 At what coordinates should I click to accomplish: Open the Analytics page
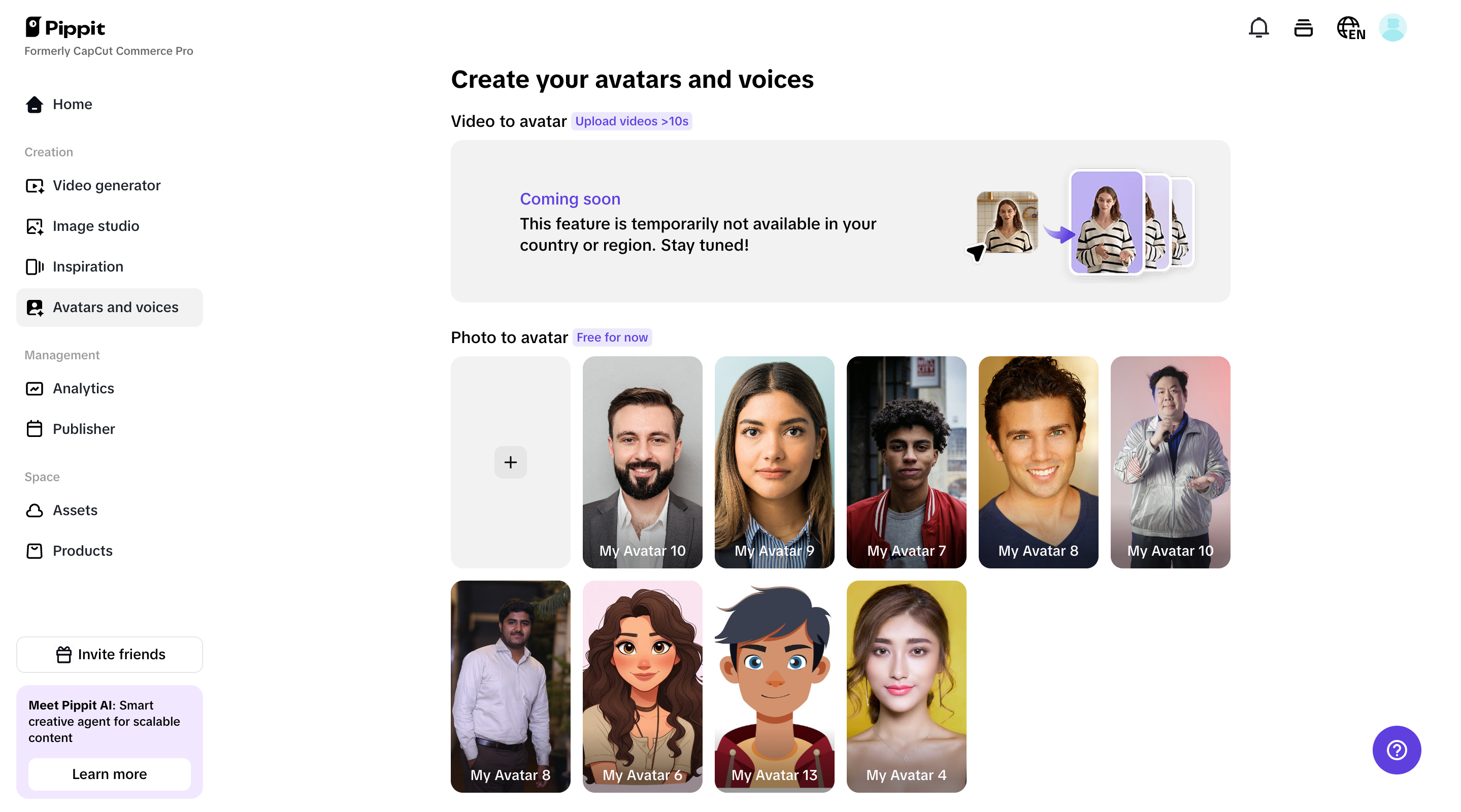83,388
